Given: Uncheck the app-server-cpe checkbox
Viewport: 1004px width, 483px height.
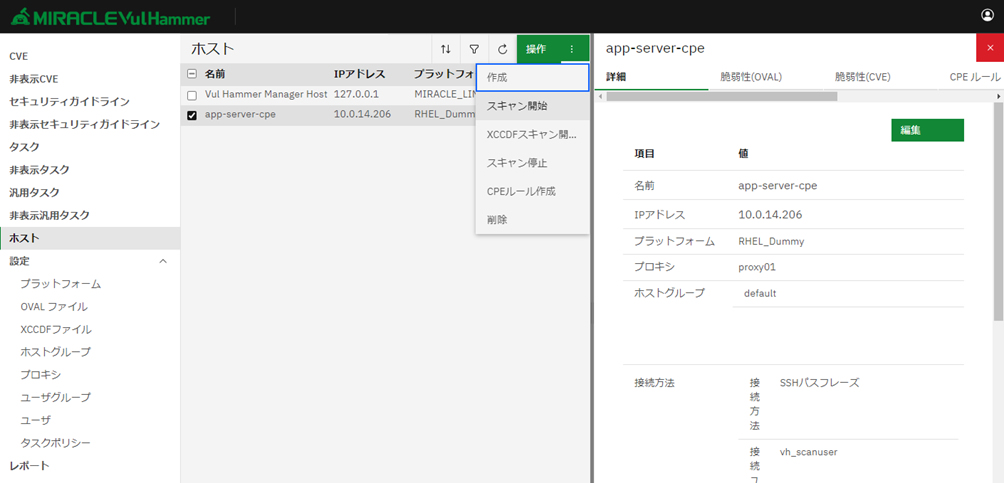Looking at the screenshot, I should point(192,115).
